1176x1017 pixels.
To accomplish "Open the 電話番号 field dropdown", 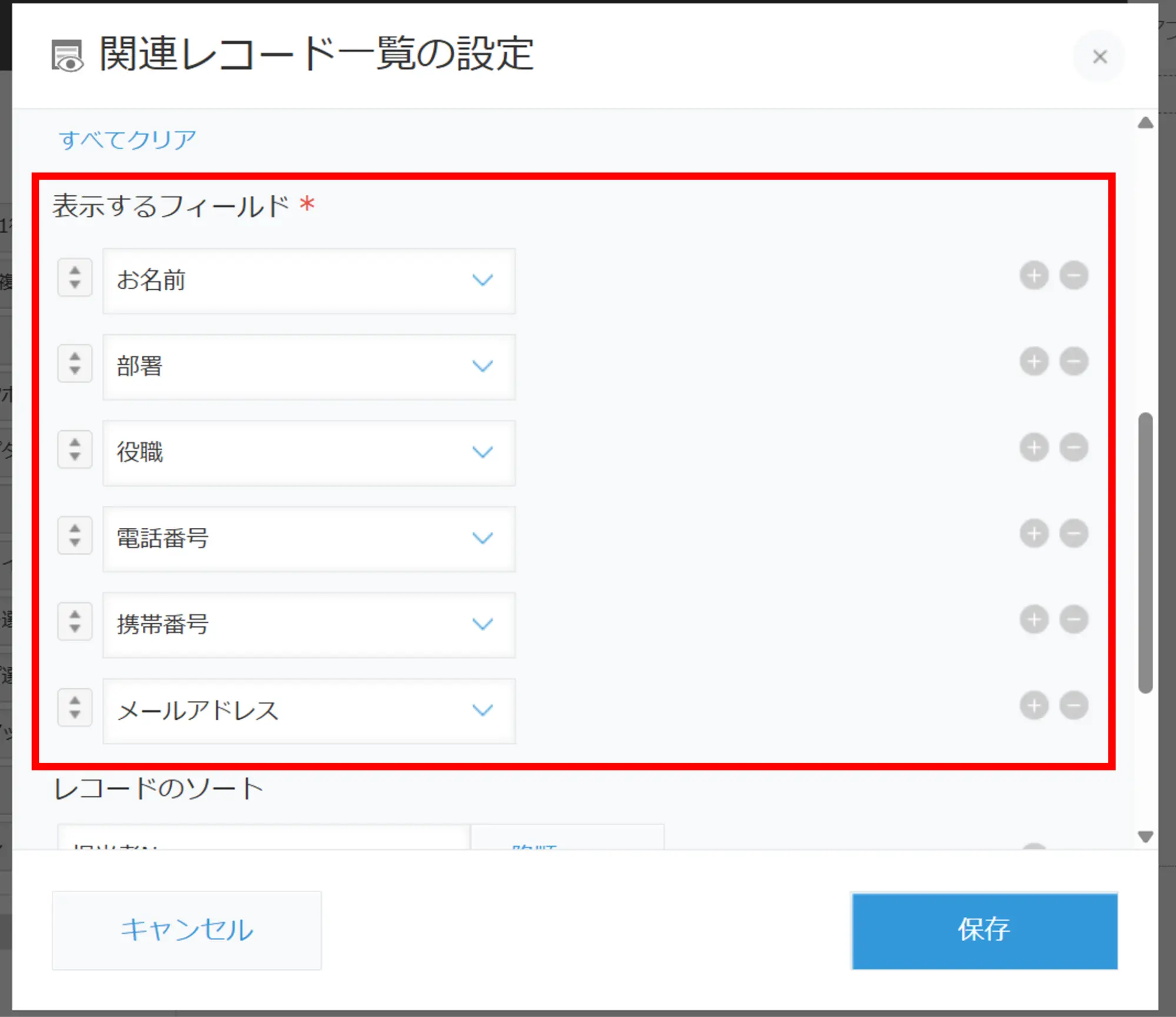I will tap(309, 539).
